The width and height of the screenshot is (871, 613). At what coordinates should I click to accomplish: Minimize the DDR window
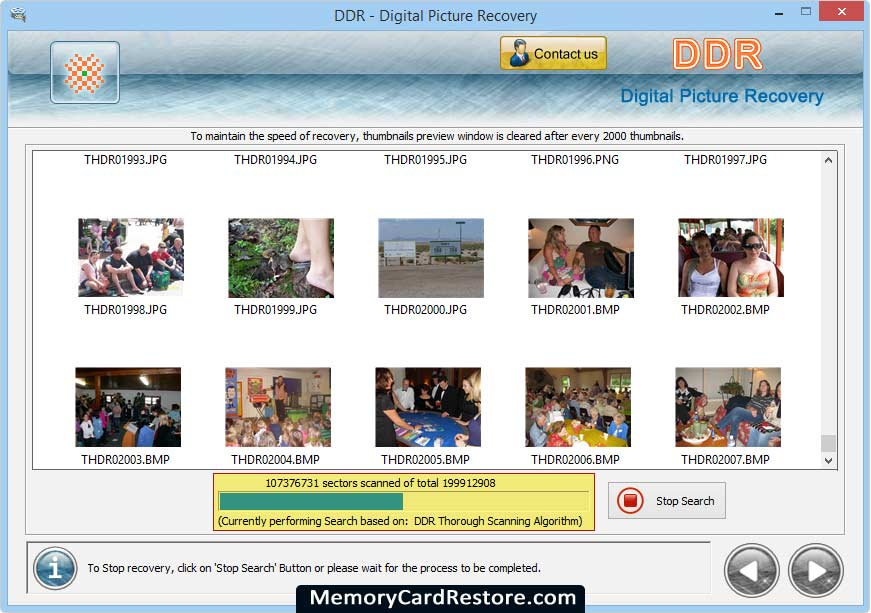coord(779,12)
